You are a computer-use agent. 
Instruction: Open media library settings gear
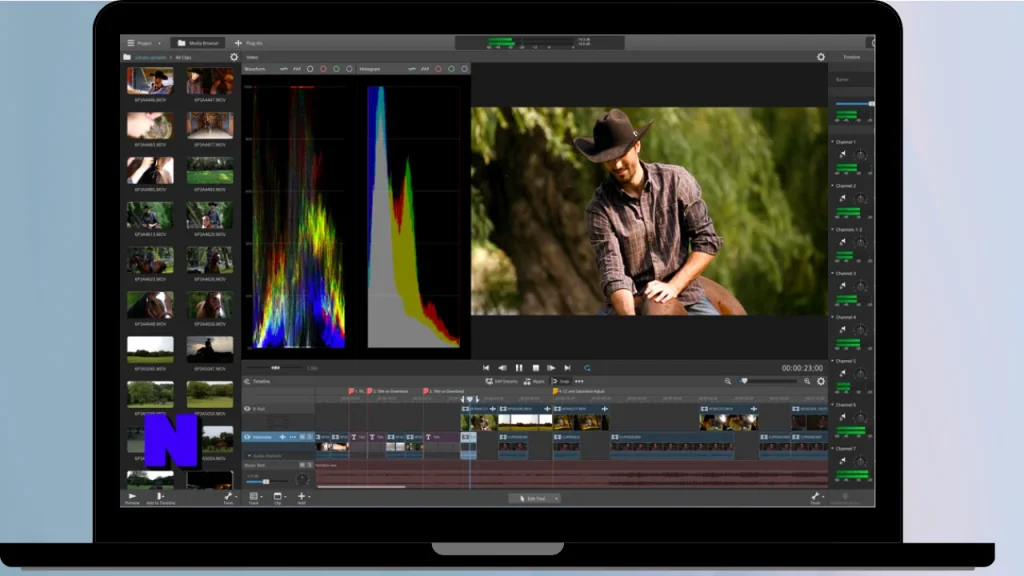pyautogui.click(x=234, y=57)
